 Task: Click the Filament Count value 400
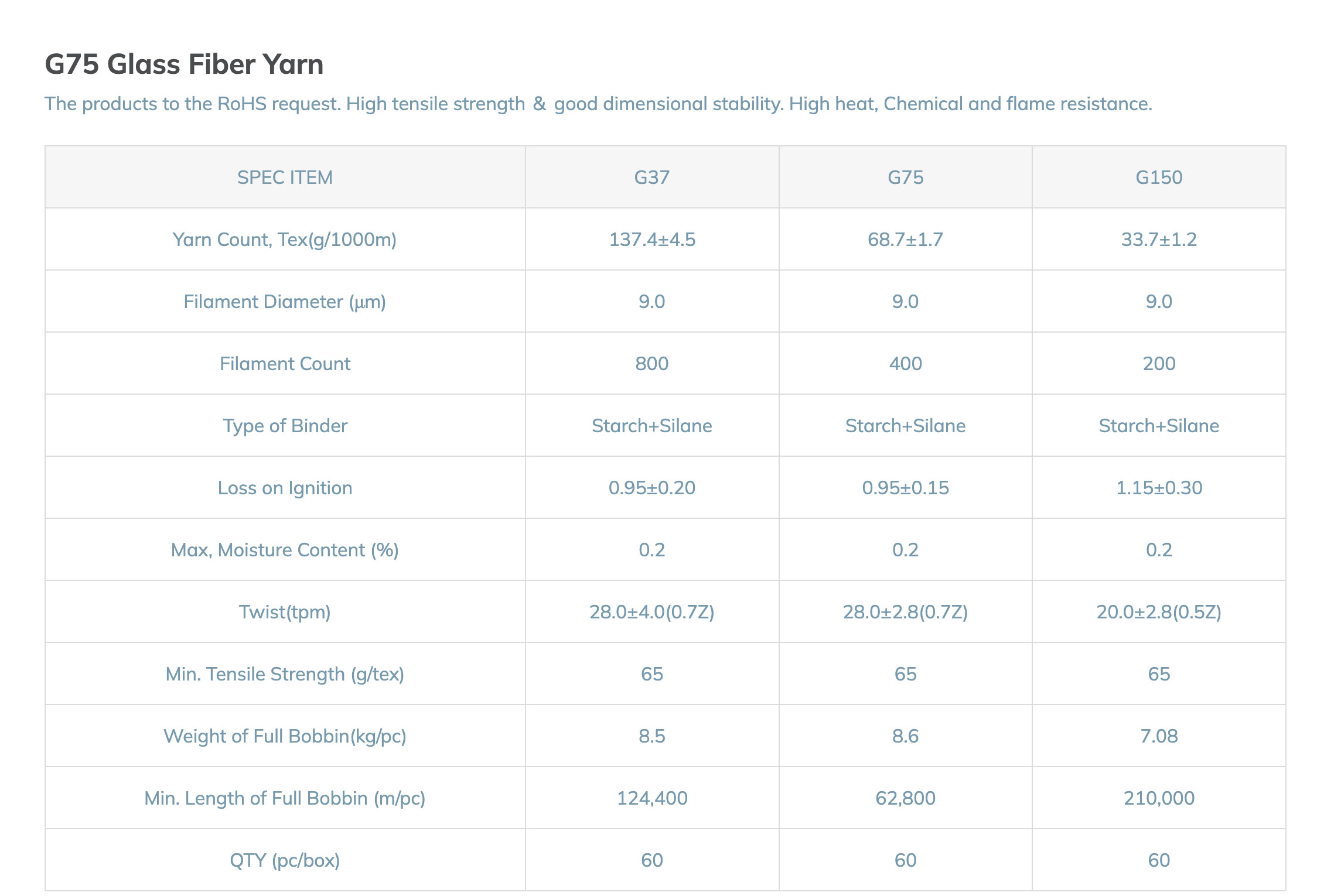[905, 364]
